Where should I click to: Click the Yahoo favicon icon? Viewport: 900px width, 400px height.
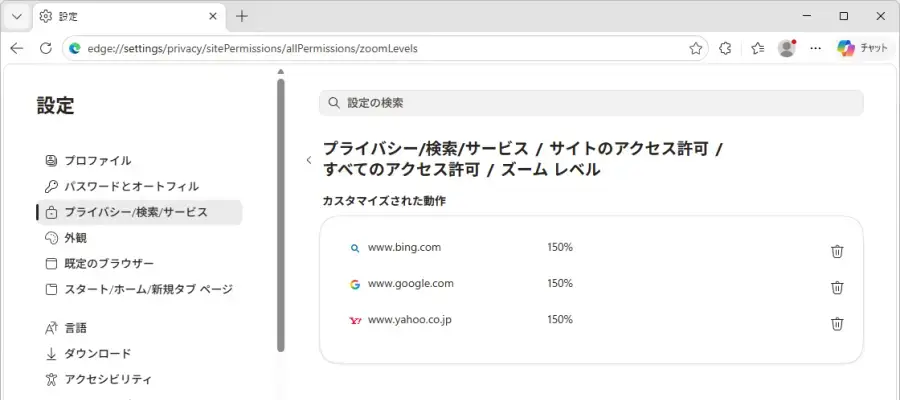[355, 321]
